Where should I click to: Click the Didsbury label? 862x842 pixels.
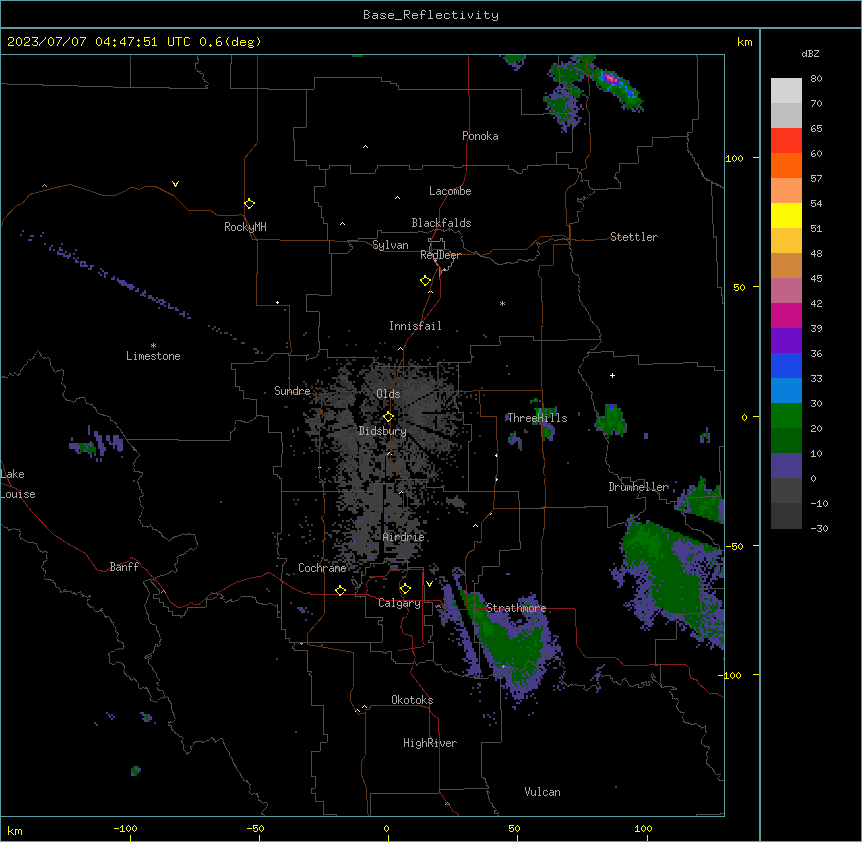click(383, 431)
